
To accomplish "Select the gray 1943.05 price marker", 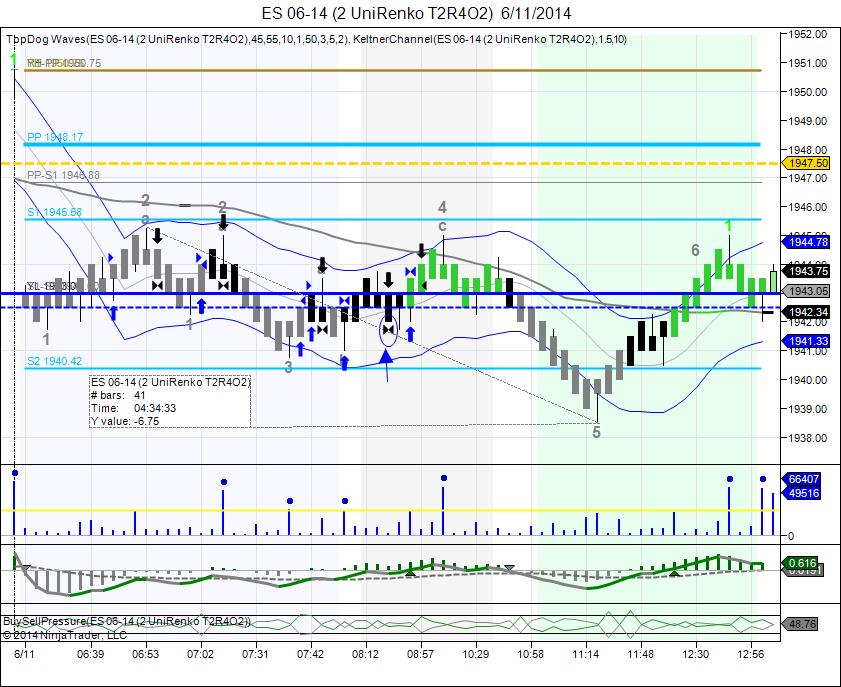I will pos(808,291).
